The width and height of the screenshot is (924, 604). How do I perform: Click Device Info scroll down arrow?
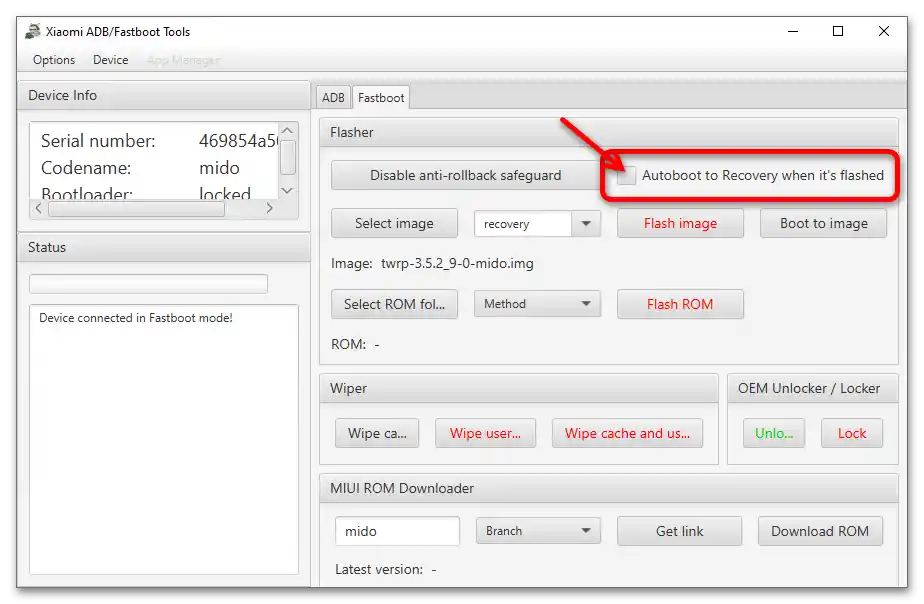(288, 190)
